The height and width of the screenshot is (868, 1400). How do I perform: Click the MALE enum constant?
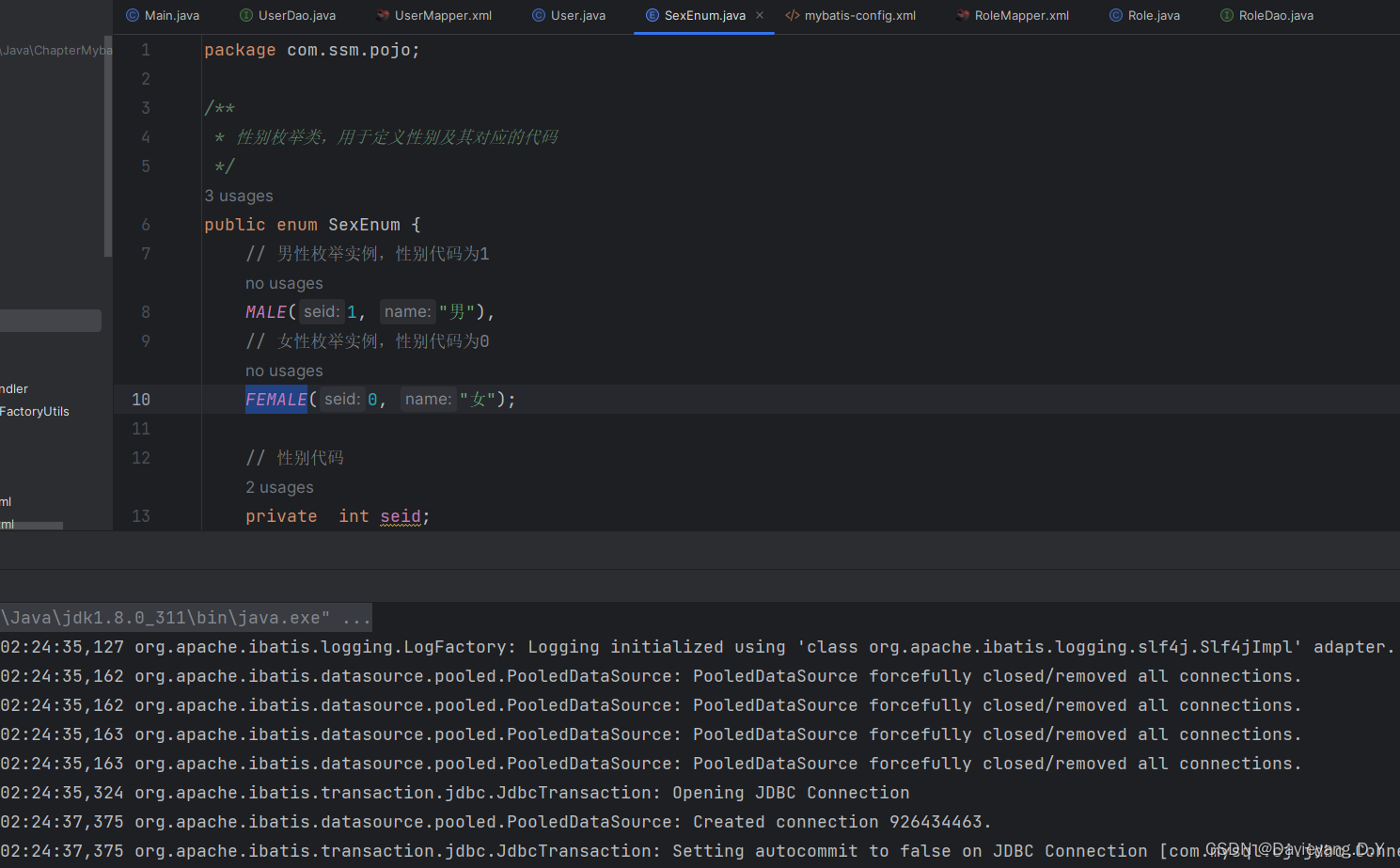point(266,312)
